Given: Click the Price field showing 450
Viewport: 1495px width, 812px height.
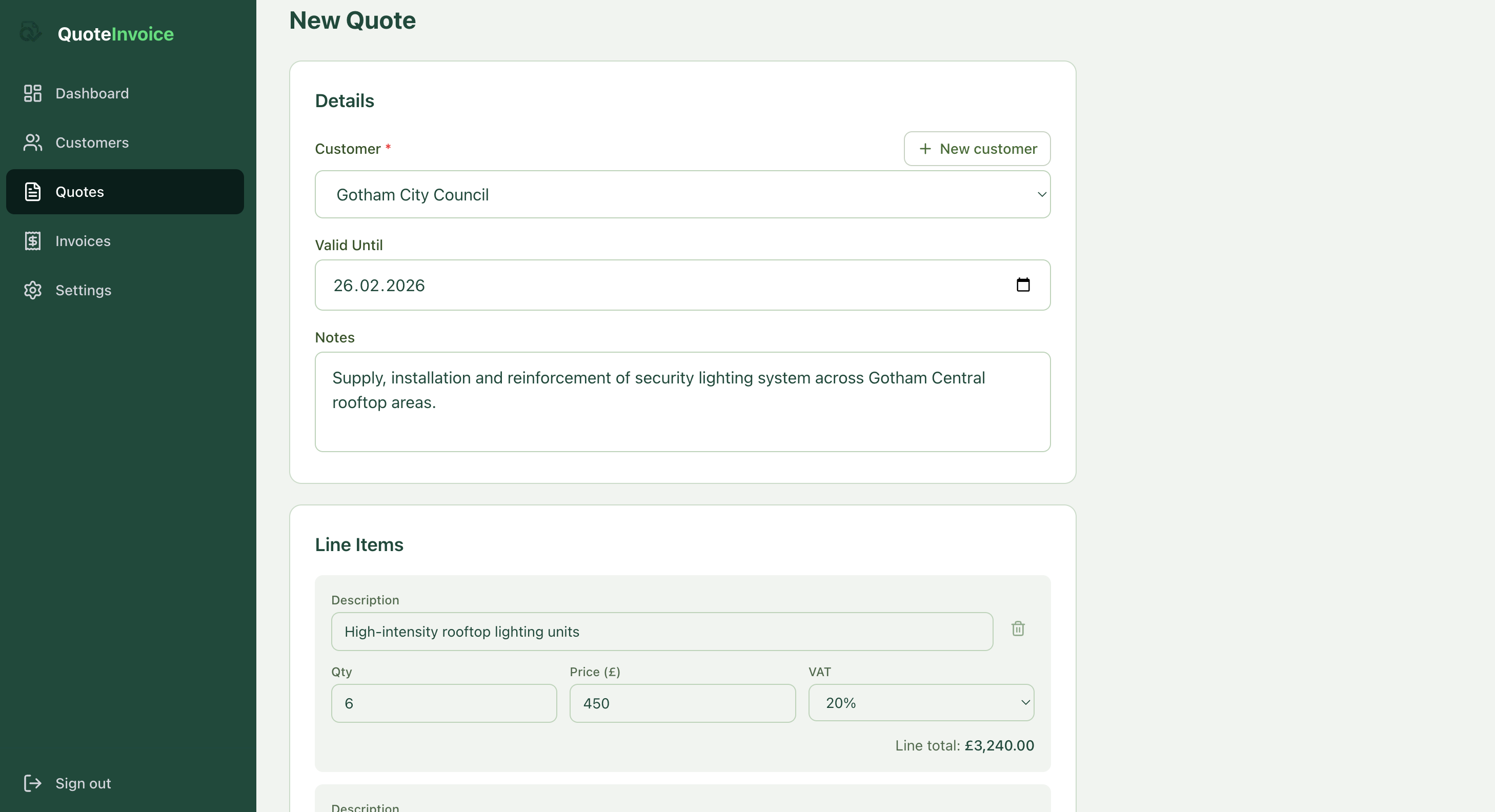Looking at the screenshot, I should tap(682, 703).
